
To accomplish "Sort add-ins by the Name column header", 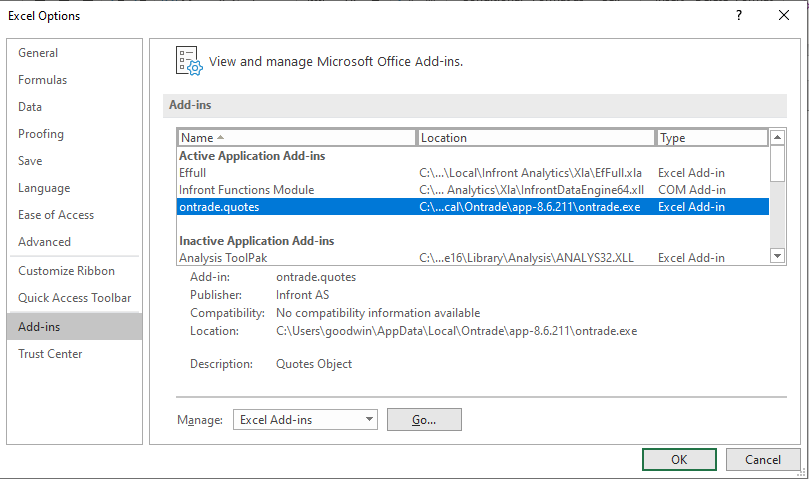I will [x=296, y=138].
